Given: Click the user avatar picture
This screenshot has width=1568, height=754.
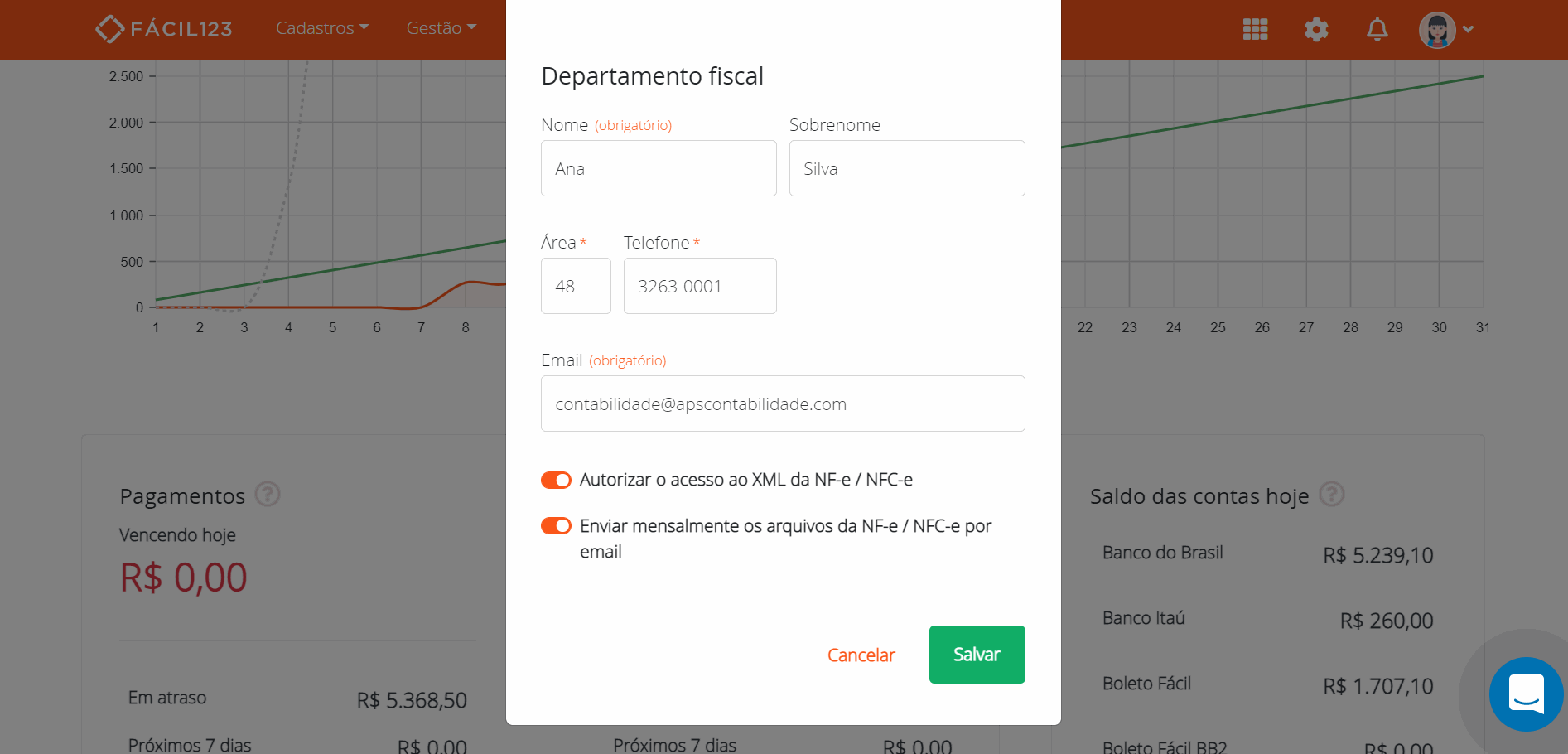Looking at the screenshot, I should coord(1437,29).
